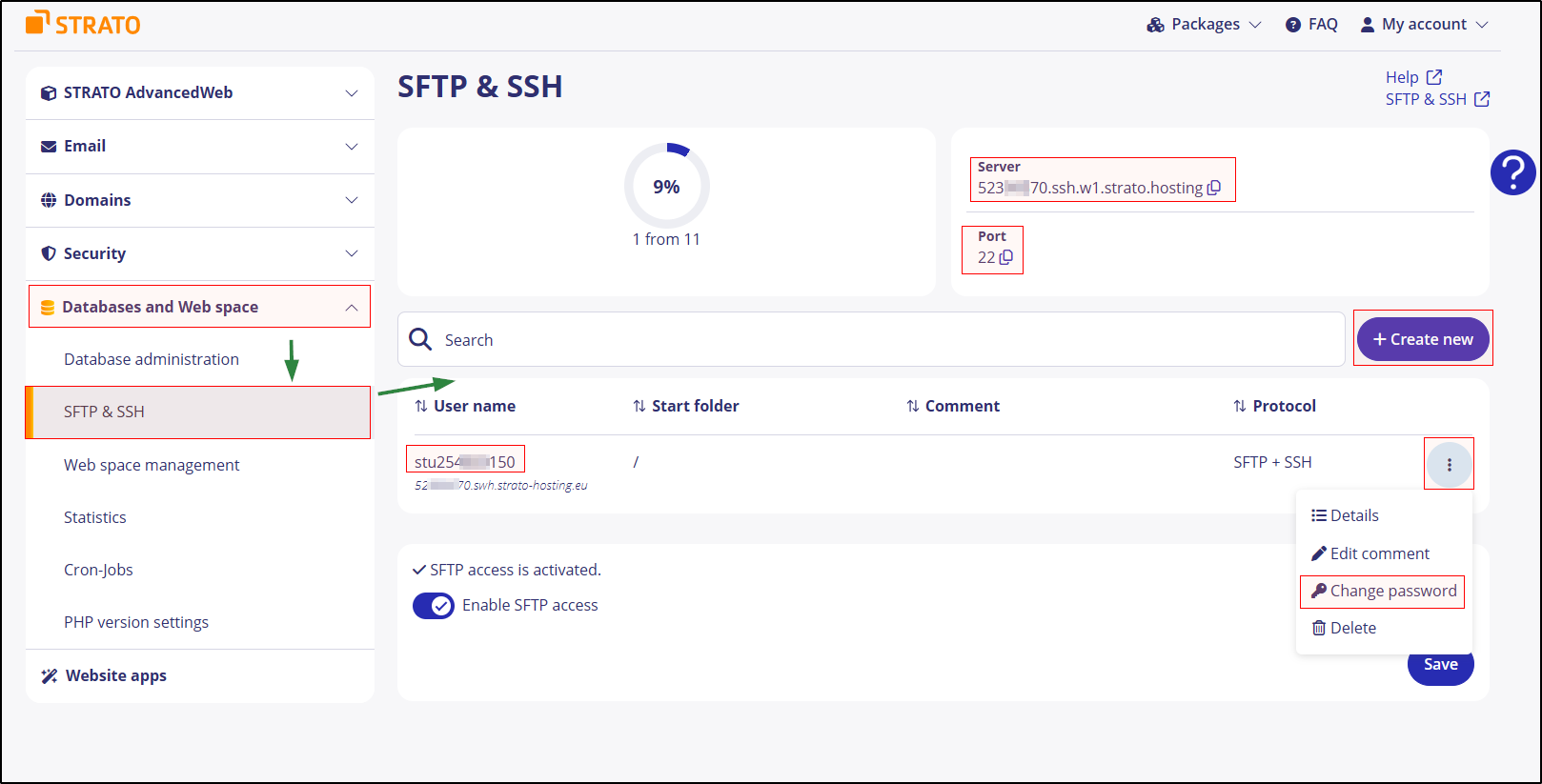Click the blue help question mark bubble

coord(1512,172)
